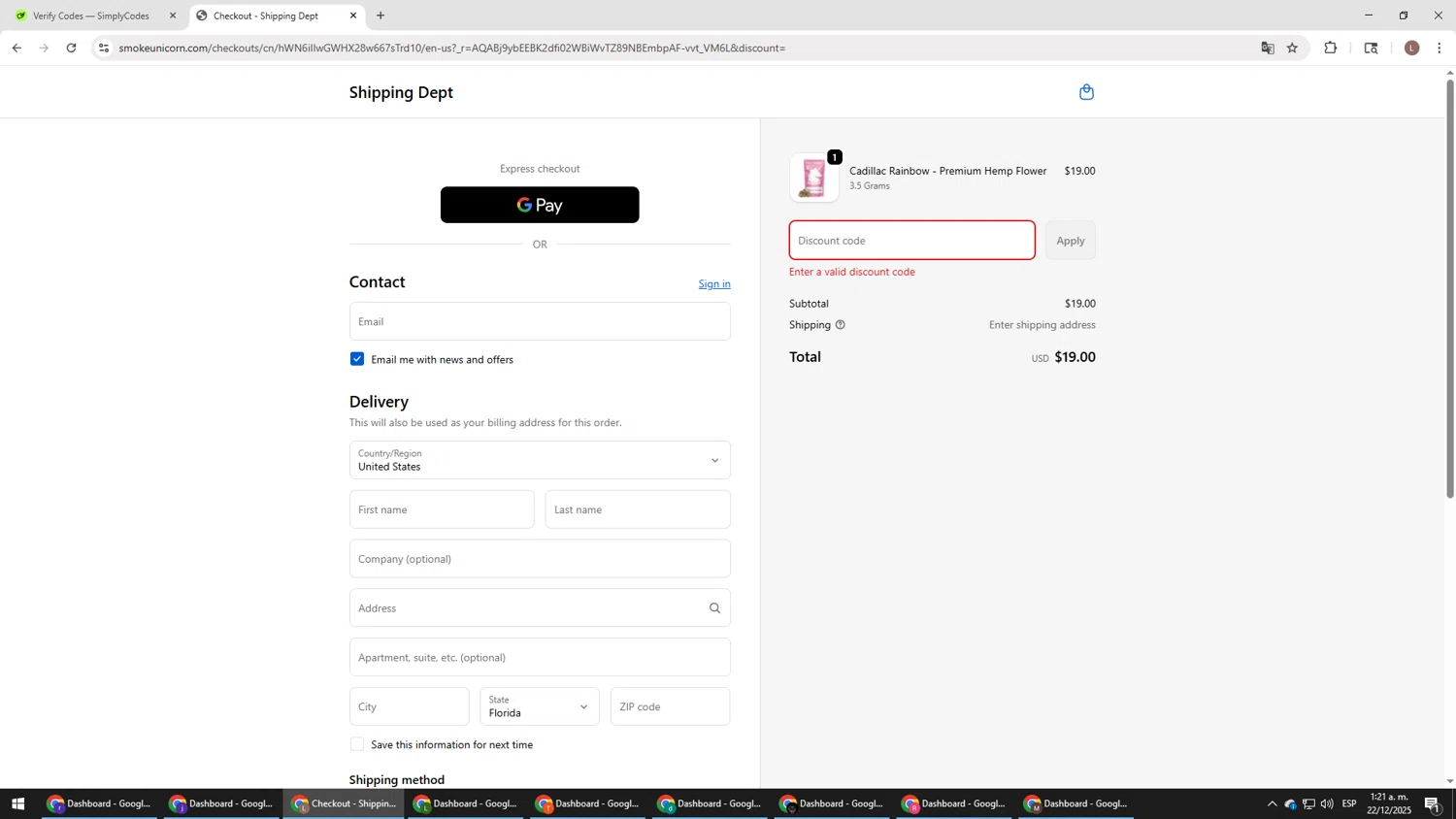Click the Sign in link

[x=714, y=283]
